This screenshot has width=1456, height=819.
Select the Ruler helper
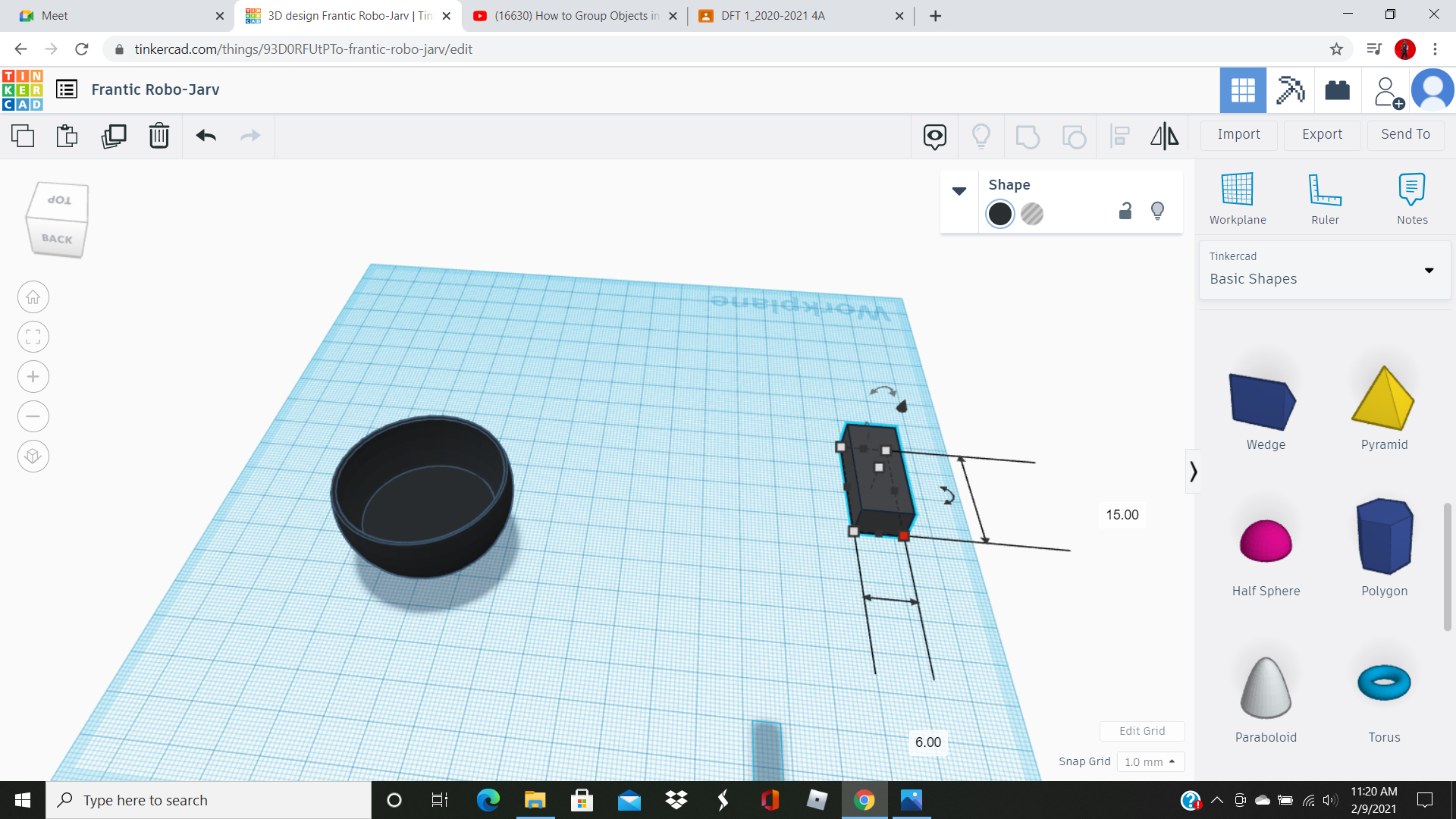pos(1325,197)
